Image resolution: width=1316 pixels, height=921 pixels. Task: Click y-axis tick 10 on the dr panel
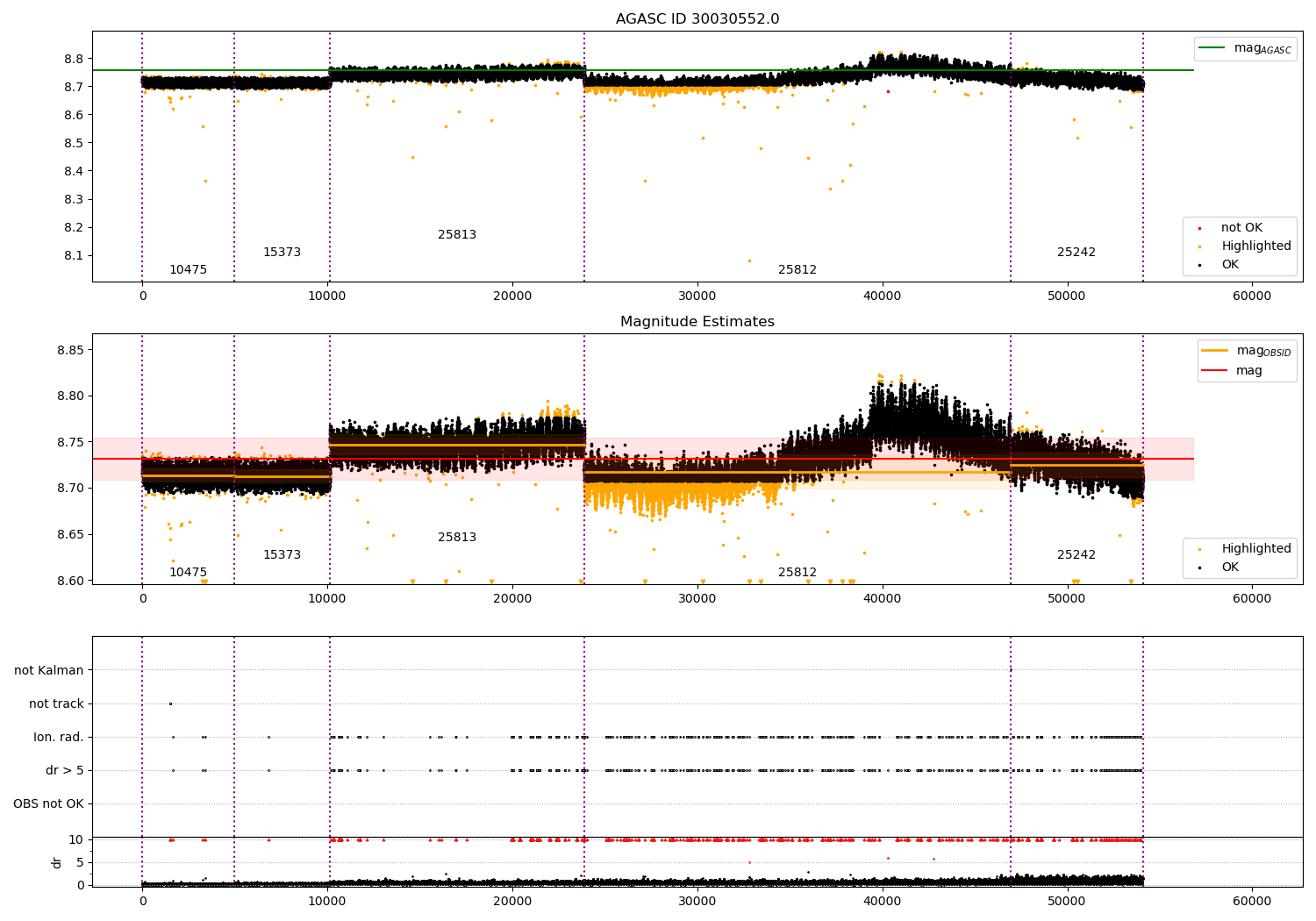[76, 839]
